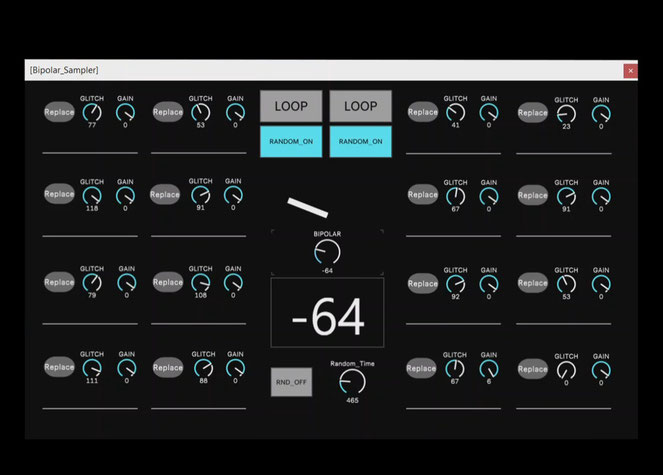
Task: Click the Replace button beside Glitch 111
Action: [x=59, y=367]
